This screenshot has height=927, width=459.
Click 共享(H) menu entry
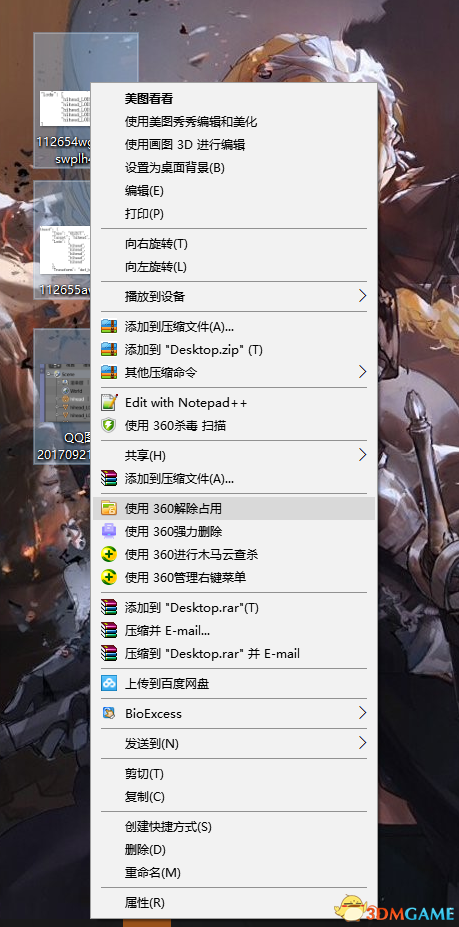point(234,455)
